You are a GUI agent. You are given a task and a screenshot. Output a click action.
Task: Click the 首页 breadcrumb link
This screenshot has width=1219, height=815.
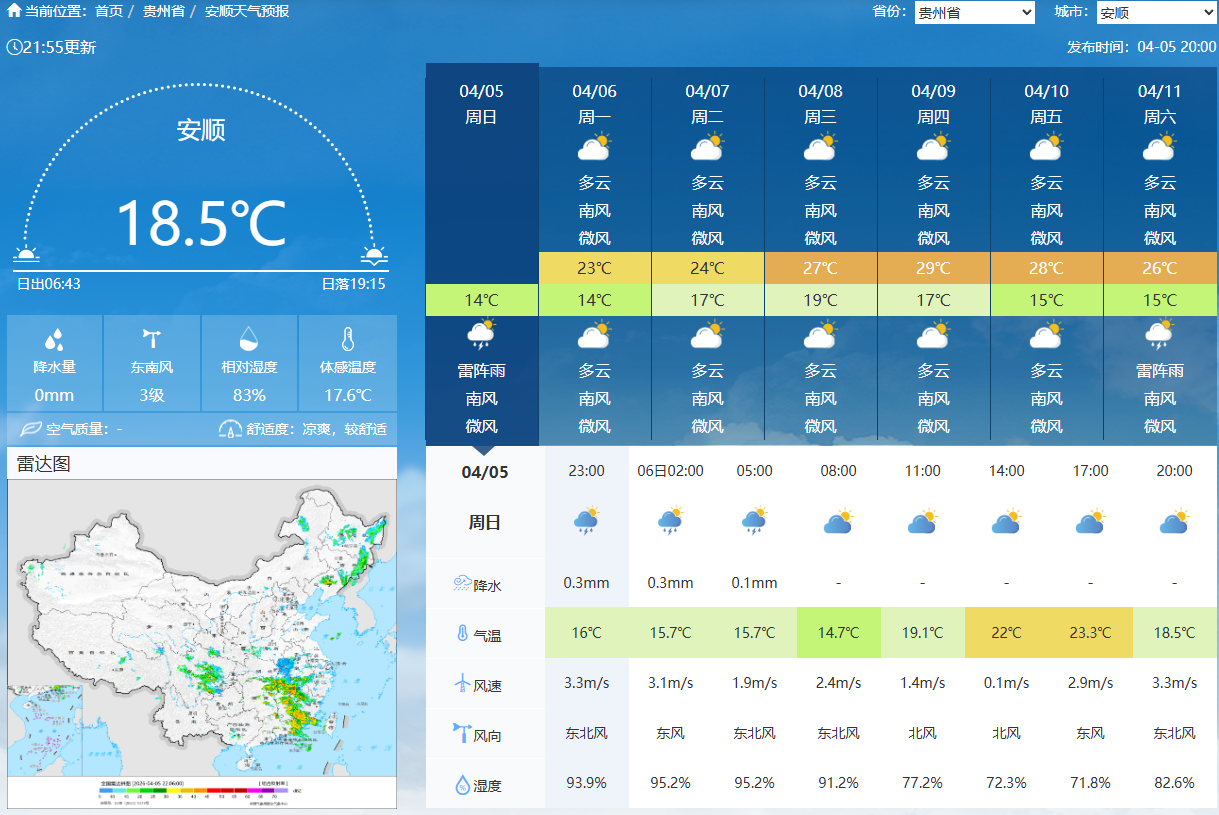[x=109, y=11]
